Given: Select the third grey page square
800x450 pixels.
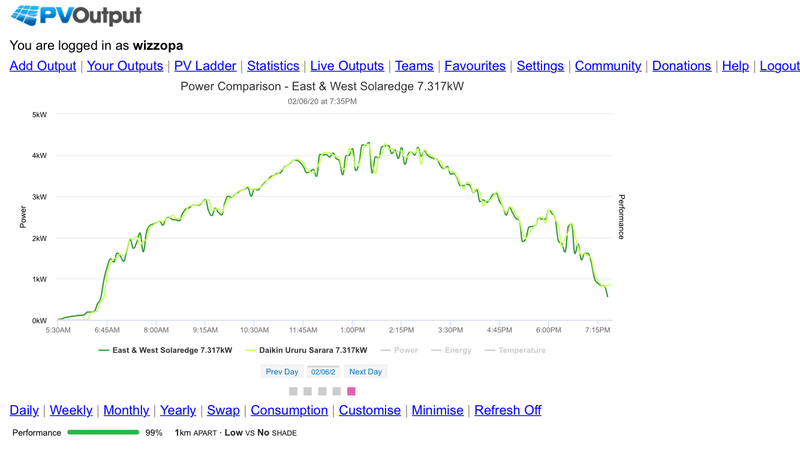Looking at the screenshot, I should 323,391.
